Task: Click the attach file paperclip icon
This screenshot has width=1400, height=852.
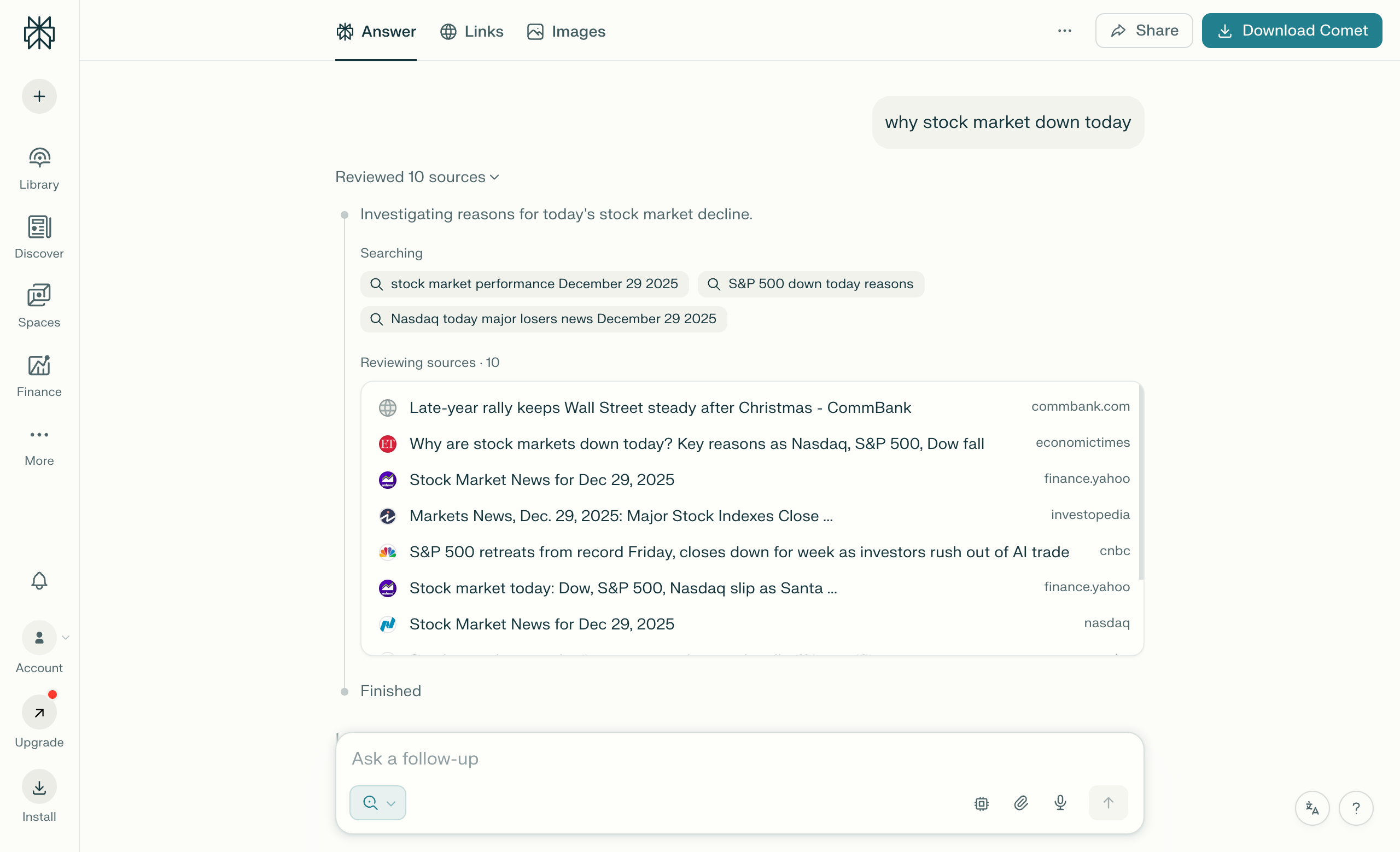Action: click(1021, 803)
